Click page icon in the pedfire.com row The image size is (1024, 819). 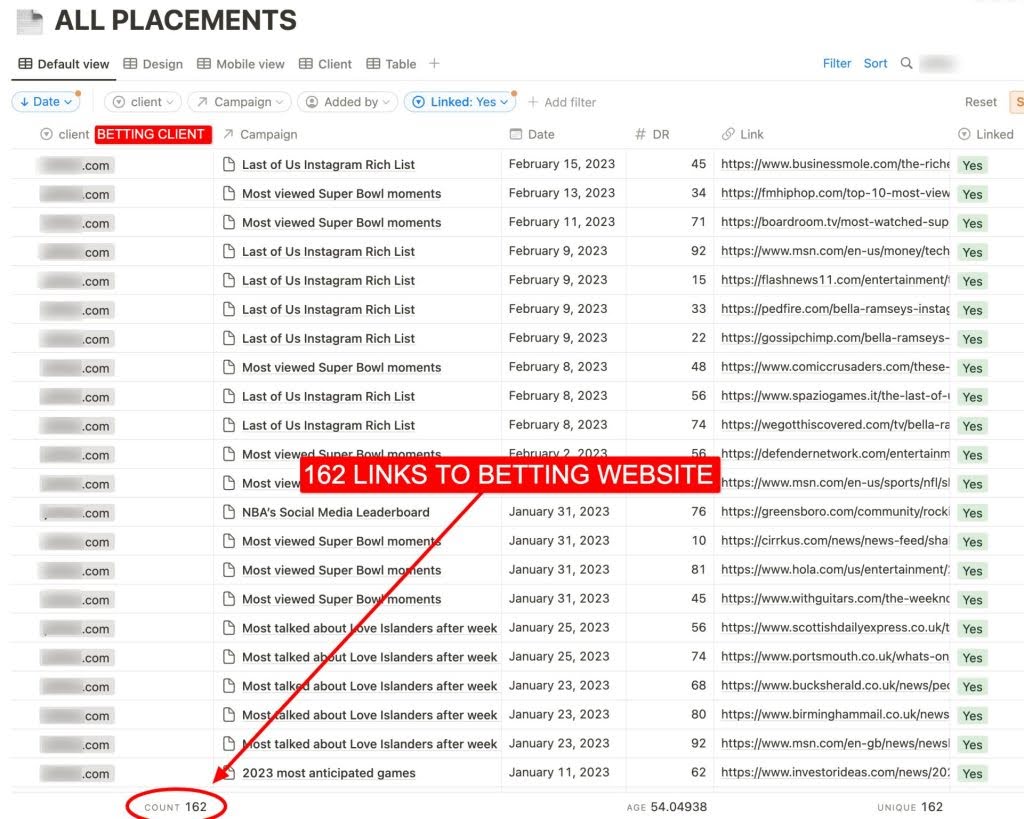229,309
